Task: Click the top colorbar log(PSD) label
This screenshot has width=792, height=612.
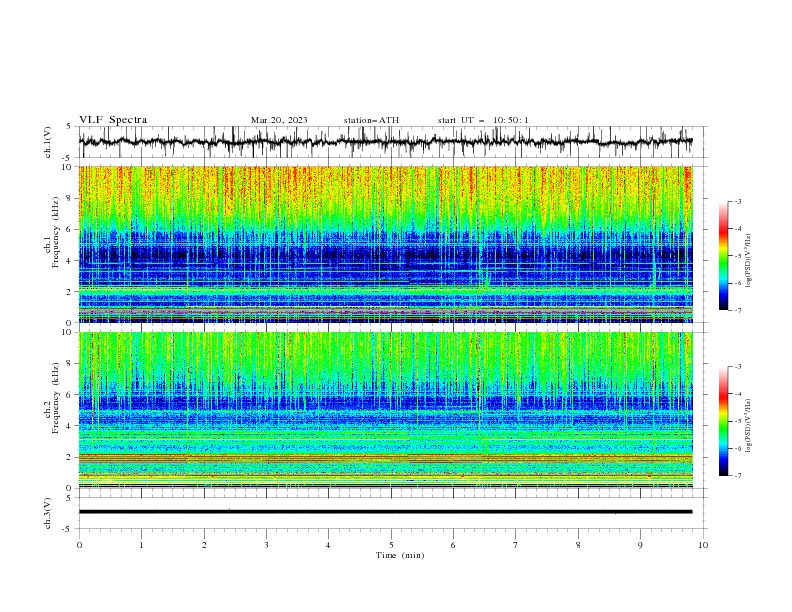Action: (748, 261)
